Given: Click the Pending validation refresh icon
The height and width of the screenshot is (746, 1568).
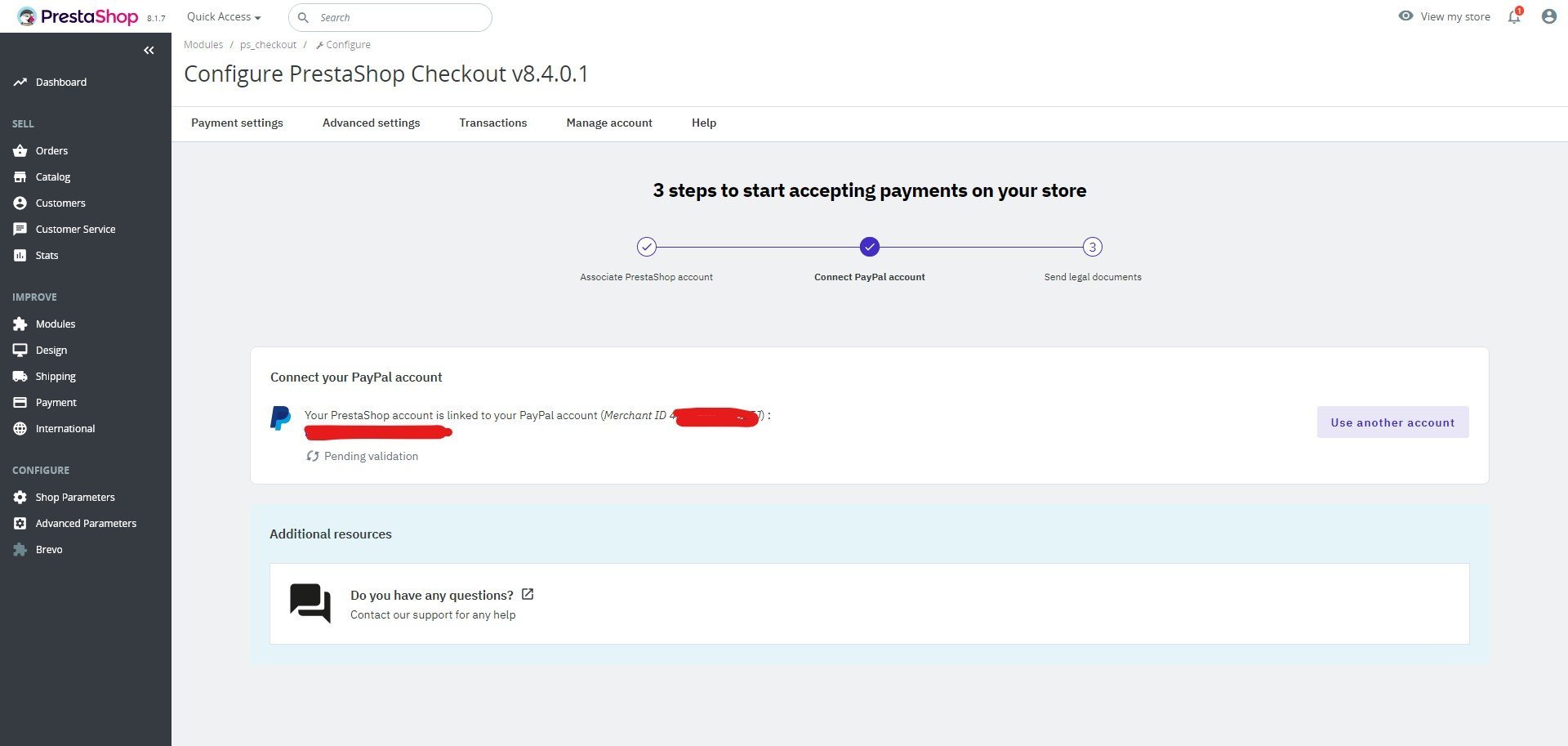Looking at the screenshot, I should [312, 456].
